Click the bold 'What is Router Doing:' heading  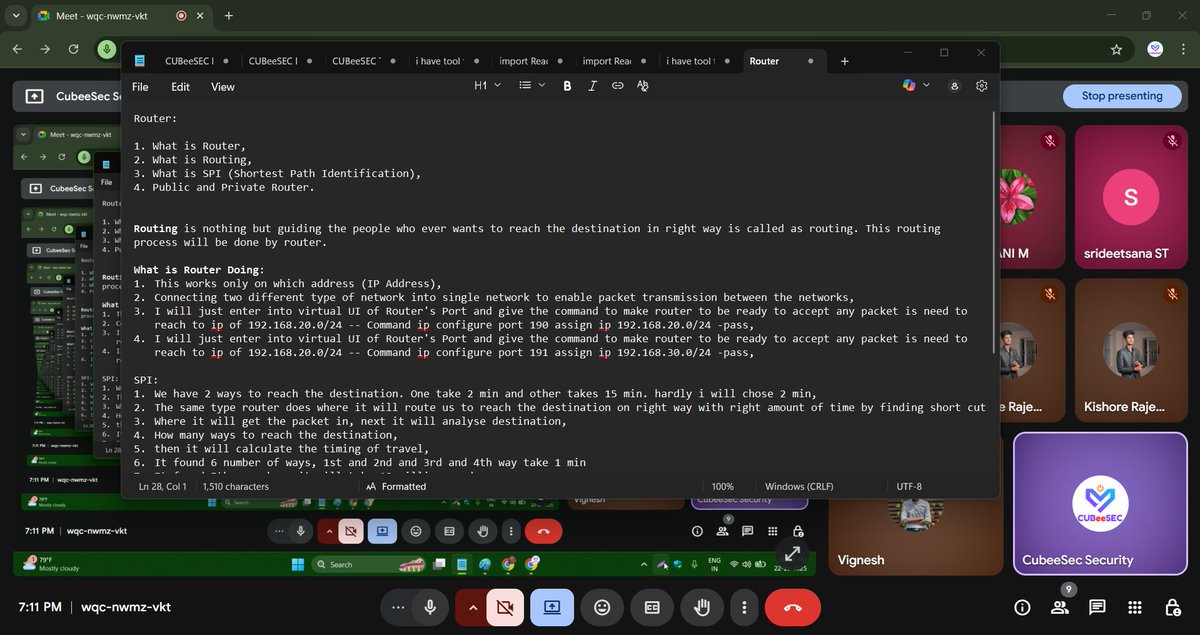click(x=199, y=270)
